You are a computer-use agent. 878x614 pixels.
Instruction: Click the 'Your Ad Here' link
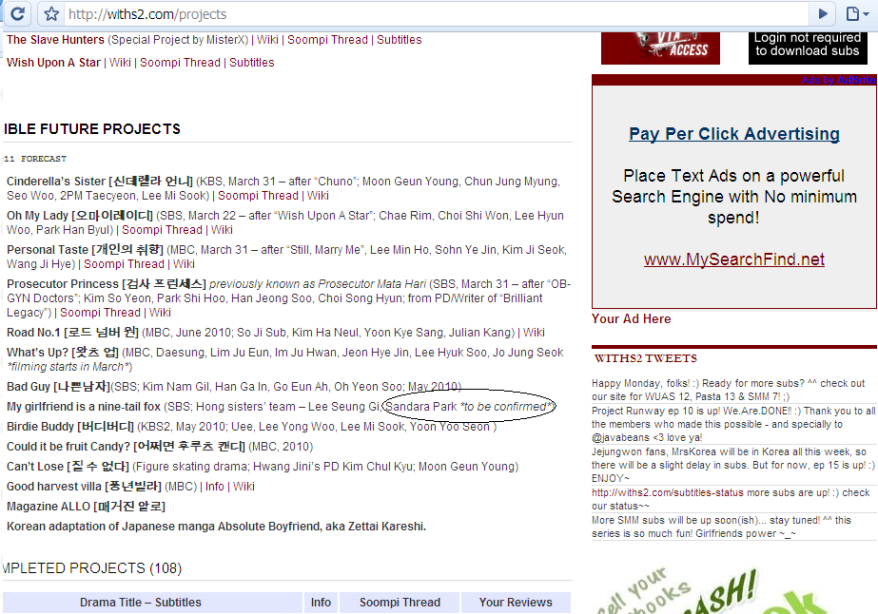[x=631, y=319]
